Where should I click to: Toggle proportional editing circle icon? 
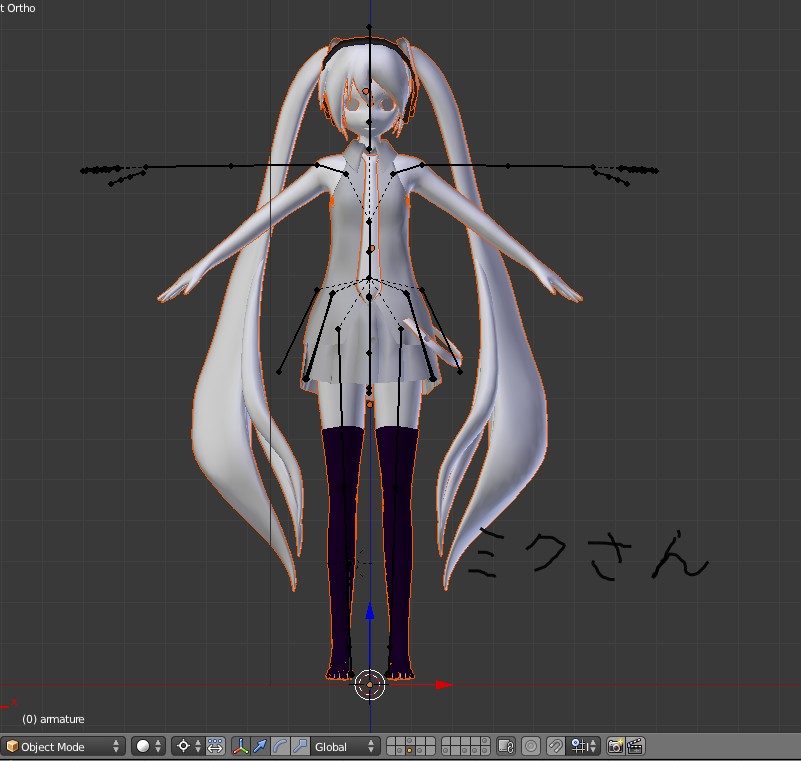(531, 746)
